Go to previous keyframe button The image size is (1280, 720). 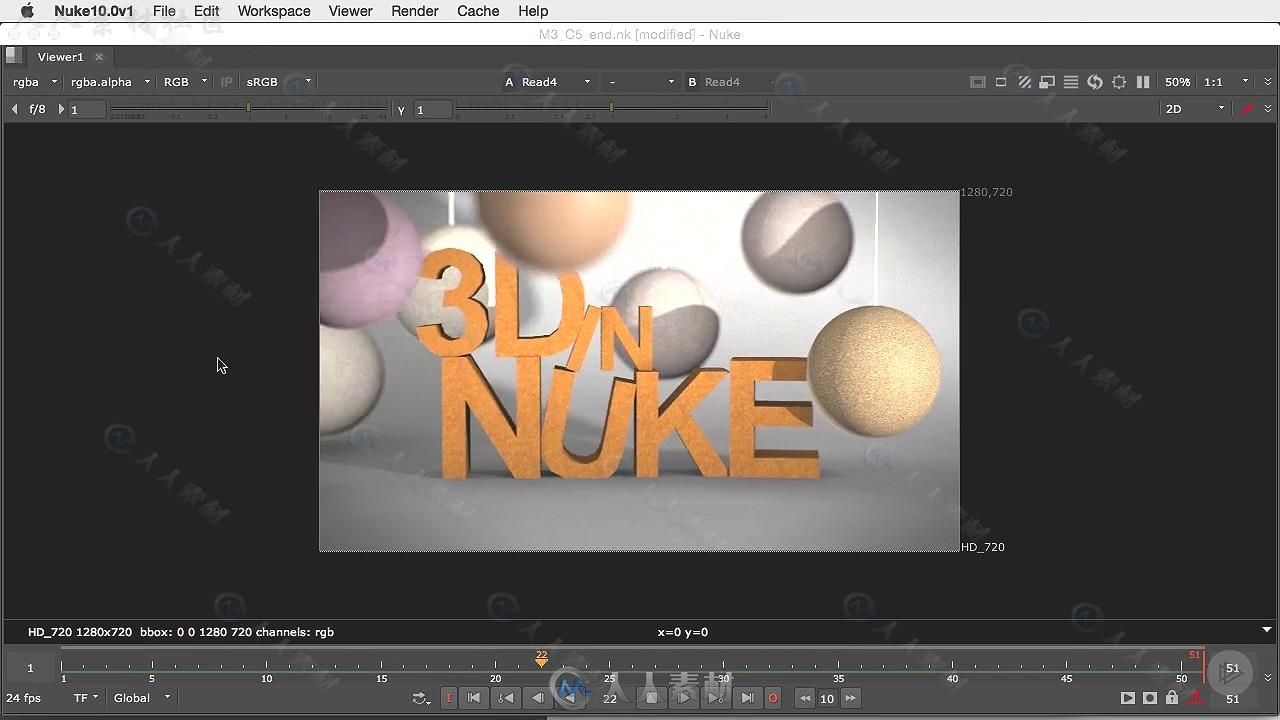(506, 698)
